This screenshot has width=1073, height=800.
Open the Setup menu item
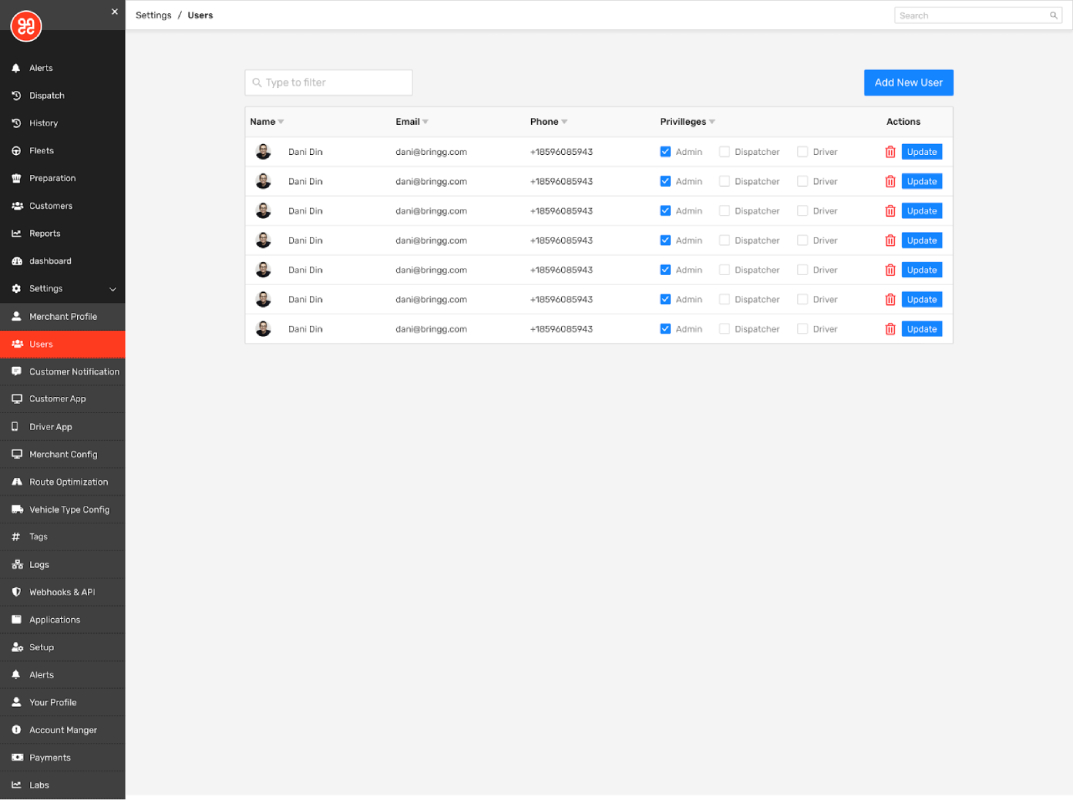tap(62, 647)
